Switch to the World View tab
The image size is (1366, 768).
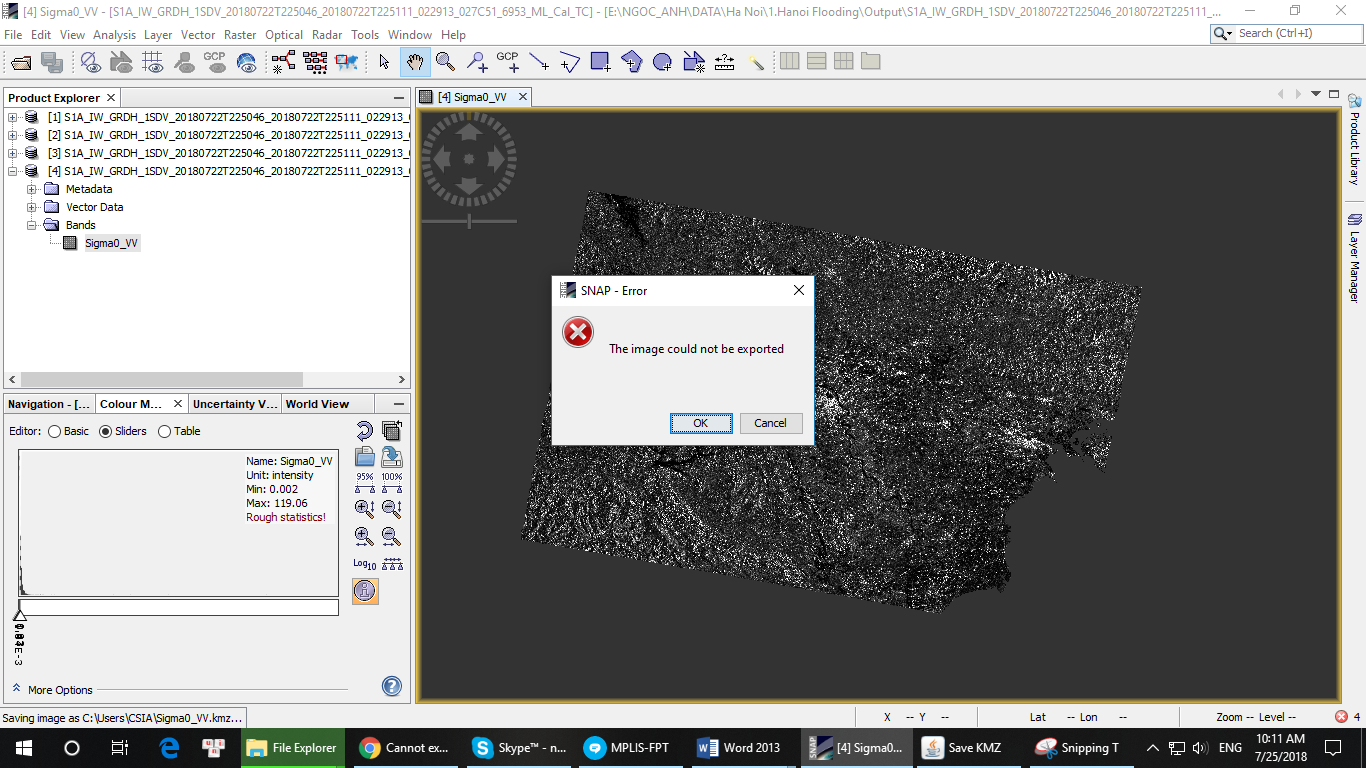point(317,404)
